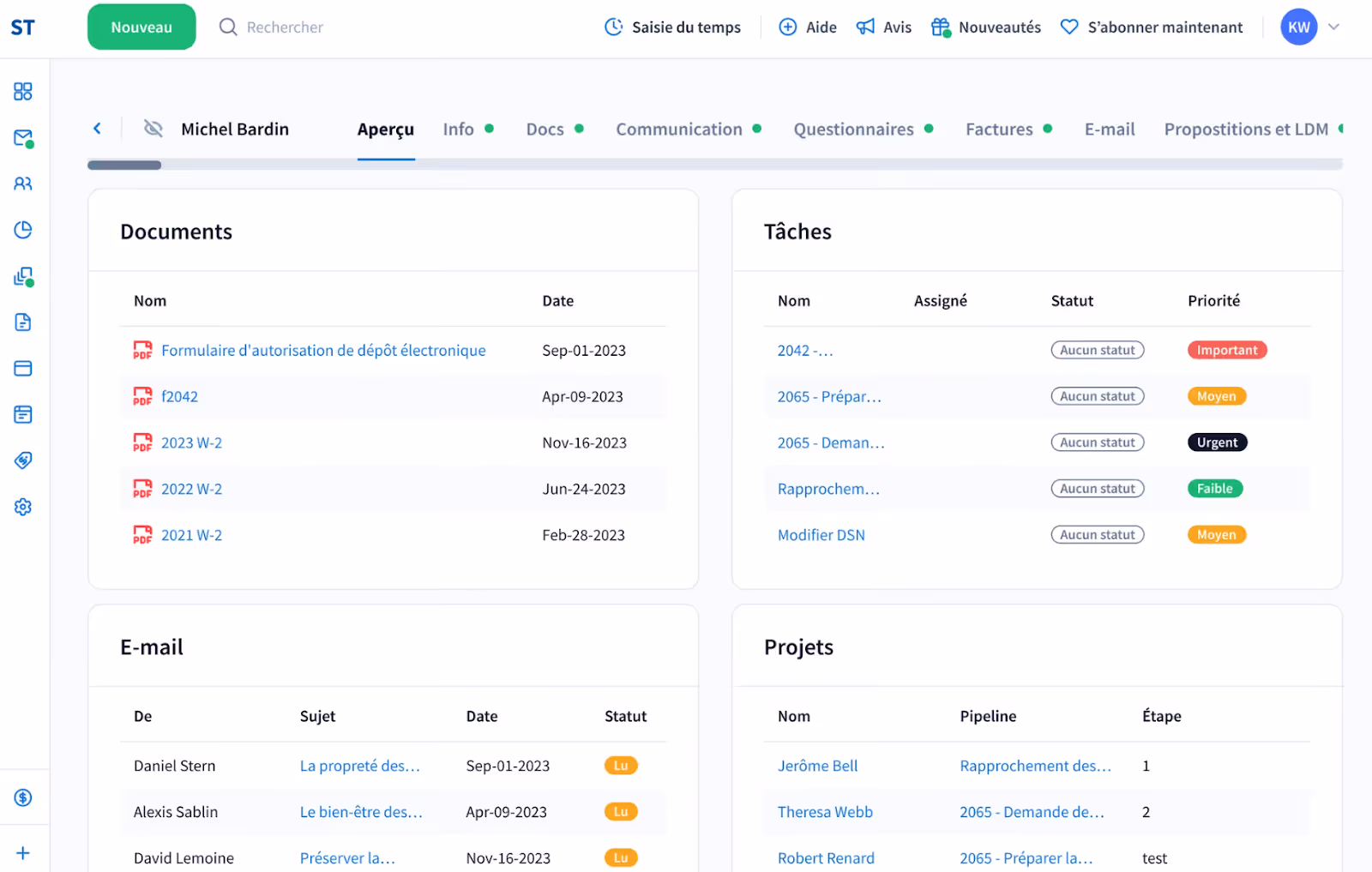Click the red Important priority badge
The height and width of the screenshot is (872, 1372).
[1227, 350]
